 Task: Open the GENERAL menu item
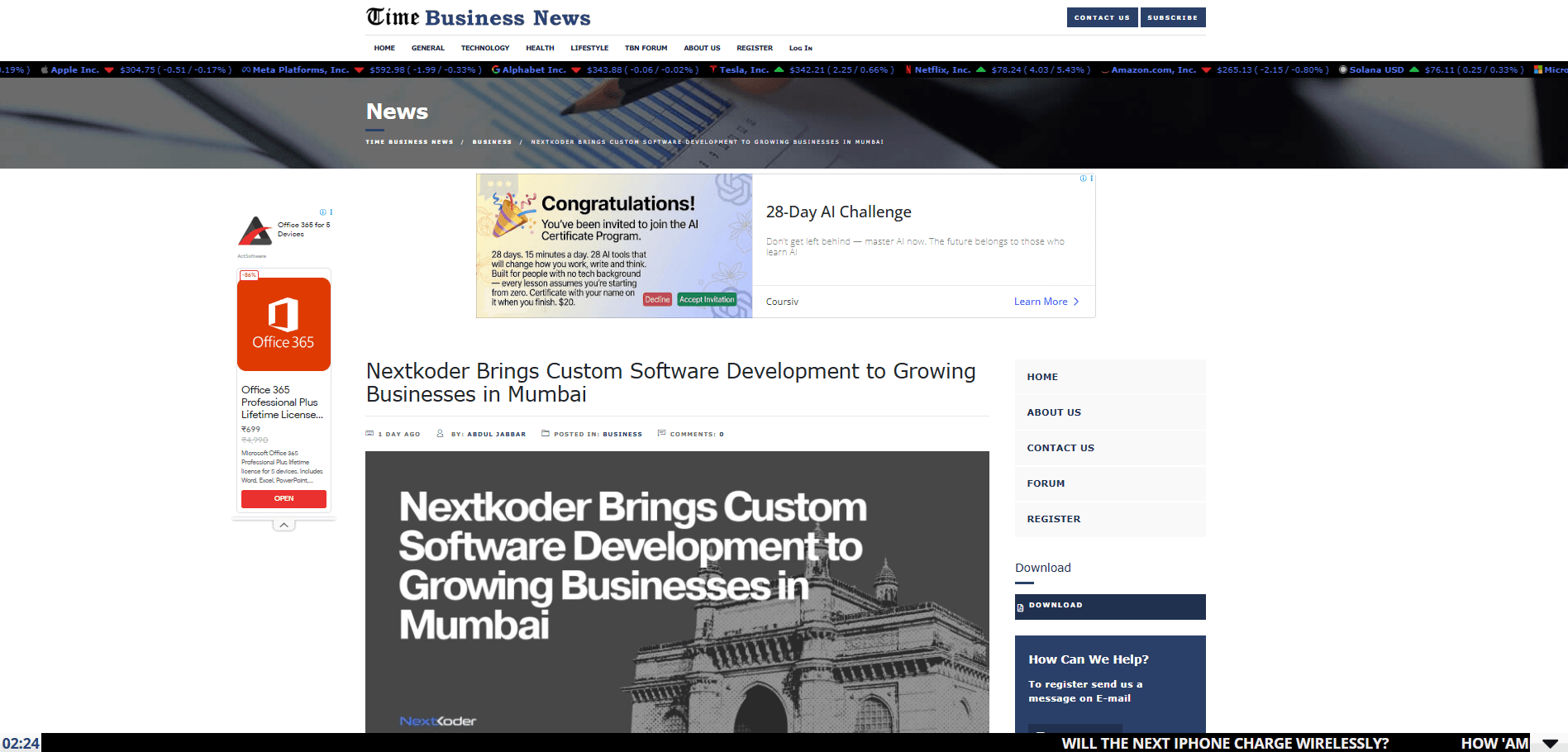click(428, 48)
